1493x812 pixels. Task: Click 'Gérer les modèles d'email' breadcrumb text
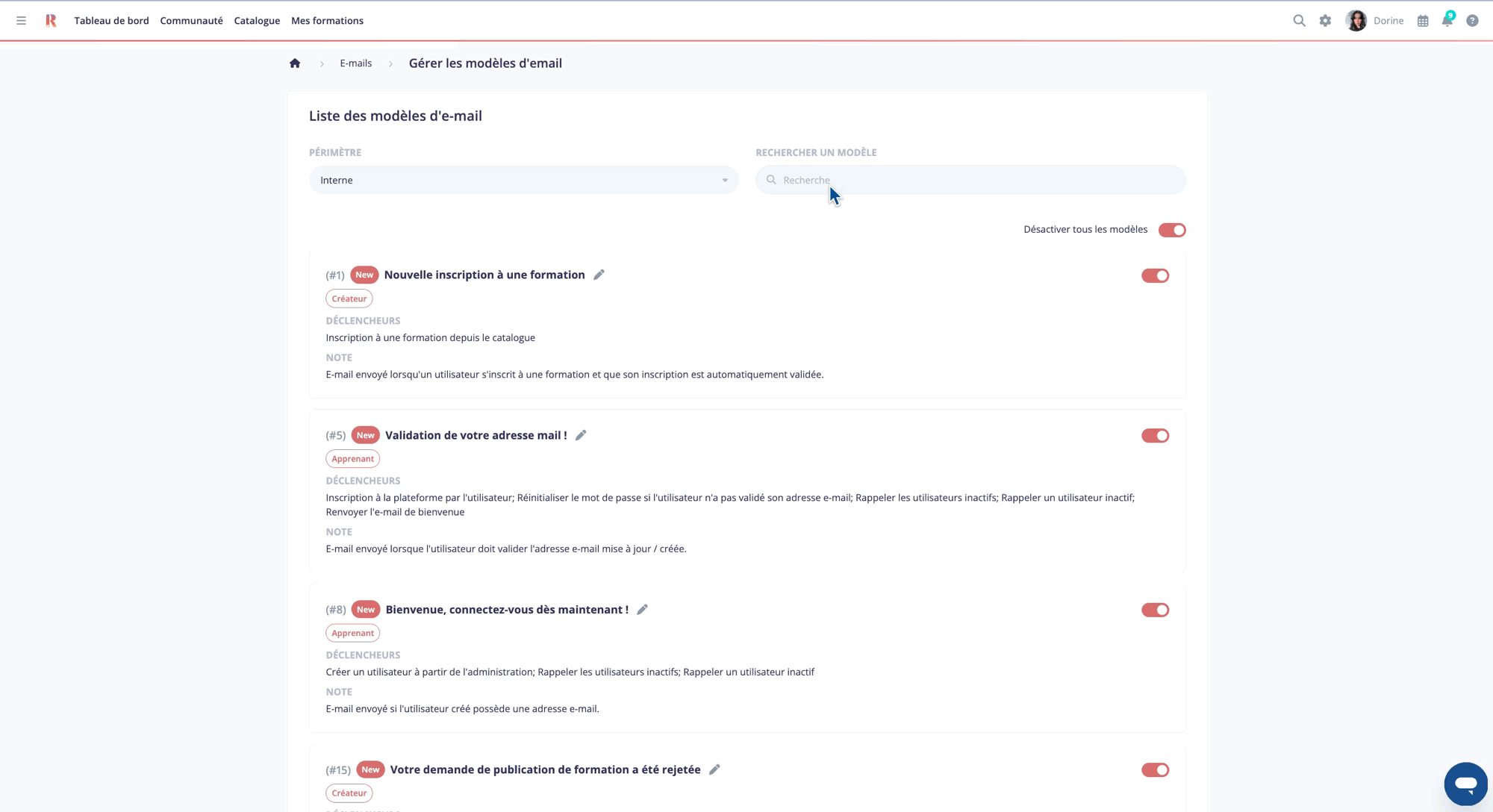485,63
